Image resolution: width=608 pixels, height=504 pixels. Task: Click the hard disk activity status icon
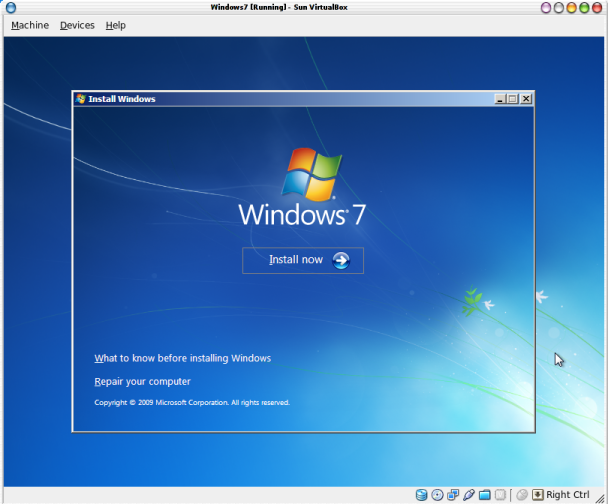[x=421, y=495]
